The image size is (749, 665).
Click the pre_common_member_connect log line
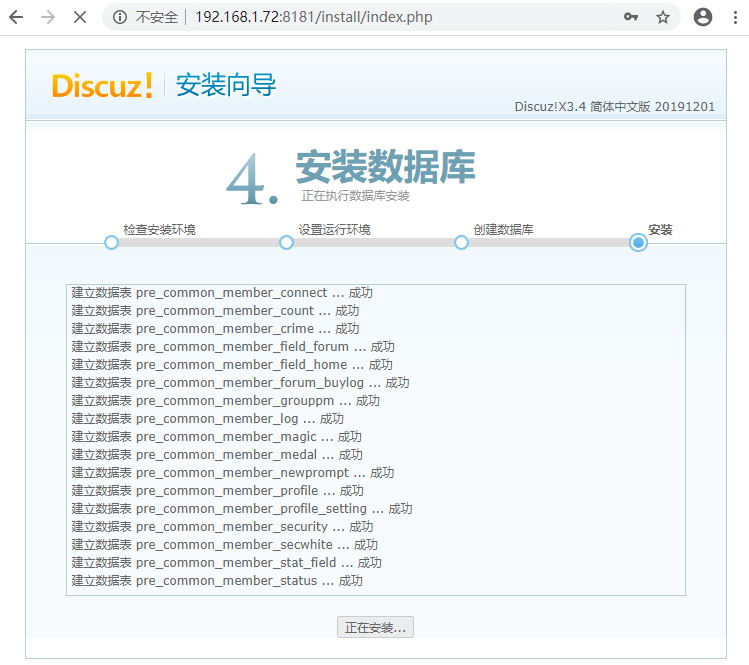(222, 293)
